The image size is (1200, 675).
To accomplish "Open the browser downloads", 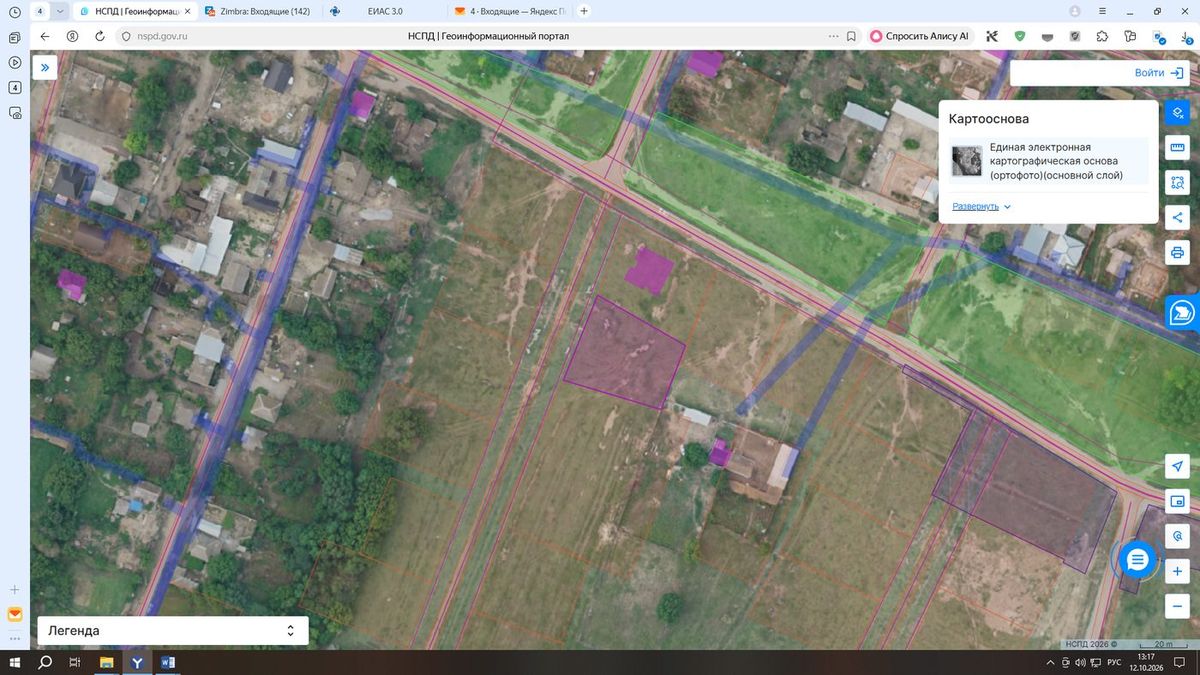I will pyautogui.click(x=1187, y=36).
